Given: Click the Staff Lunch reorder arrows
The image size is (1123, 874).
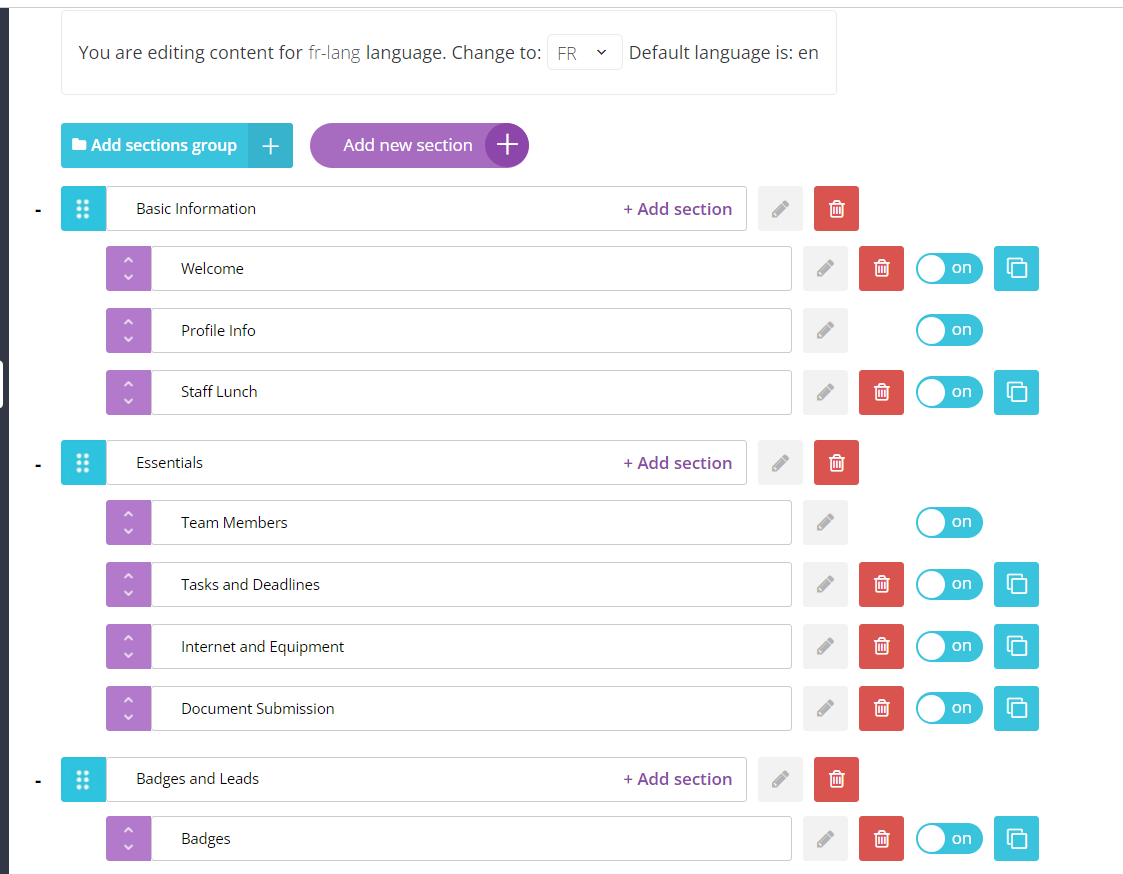Looking at the screenshot, I should point(128,393).
